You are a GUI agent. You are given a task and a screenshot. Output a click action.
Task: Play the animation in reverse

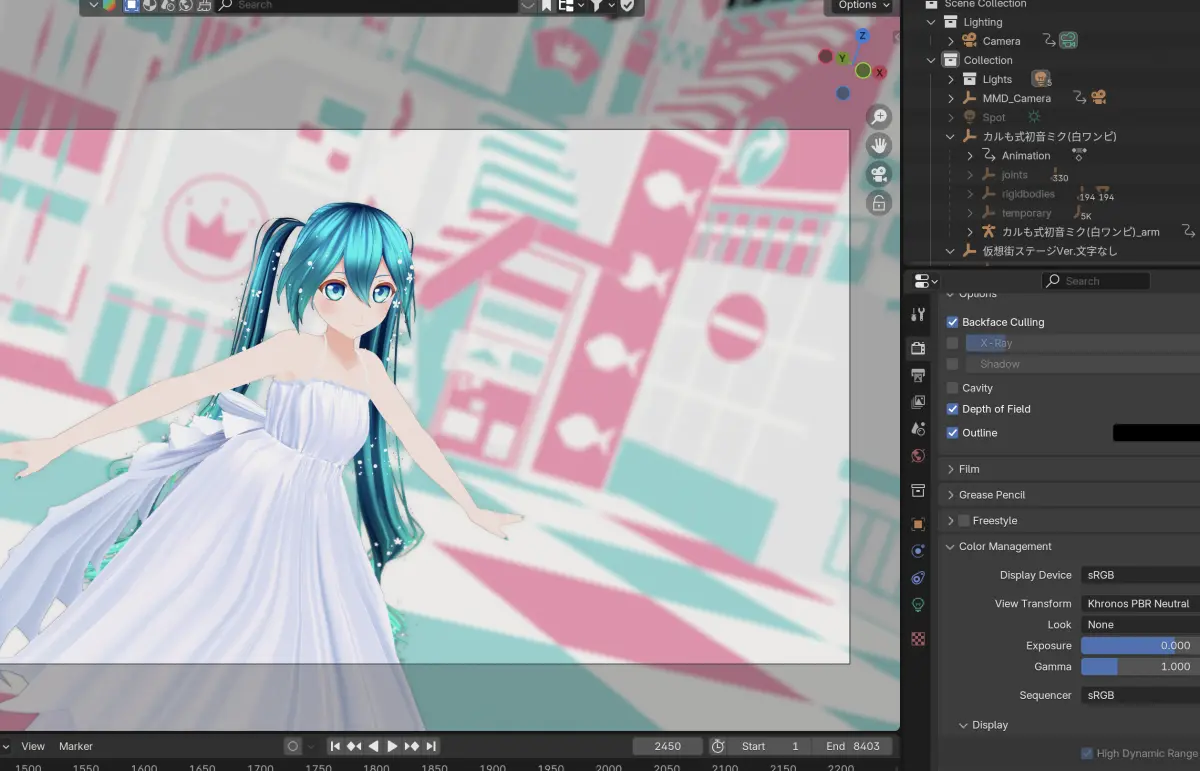click(x=373, y=746)
